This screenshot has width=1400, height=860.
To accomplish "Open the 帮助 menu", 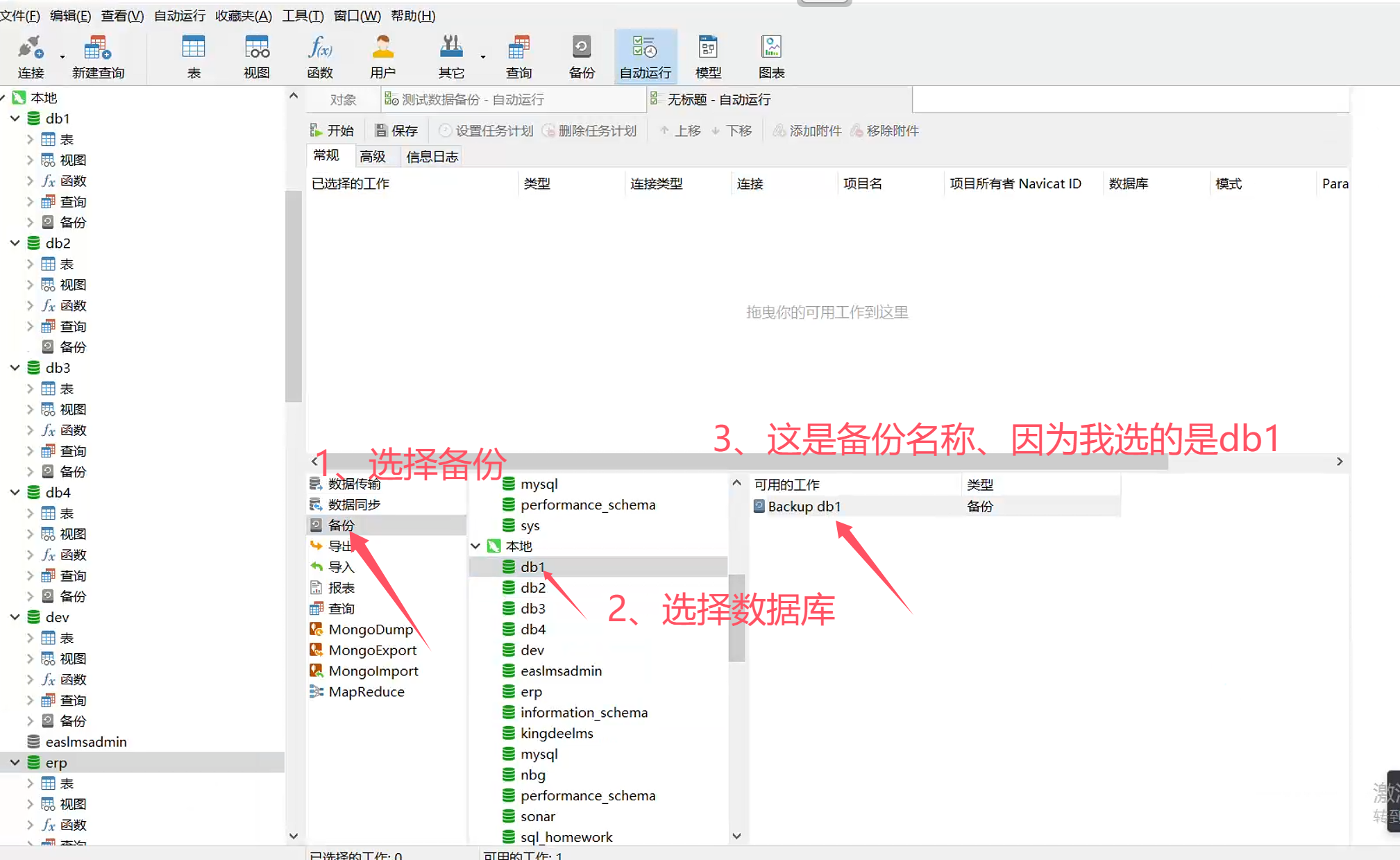I will pos(413,15).
